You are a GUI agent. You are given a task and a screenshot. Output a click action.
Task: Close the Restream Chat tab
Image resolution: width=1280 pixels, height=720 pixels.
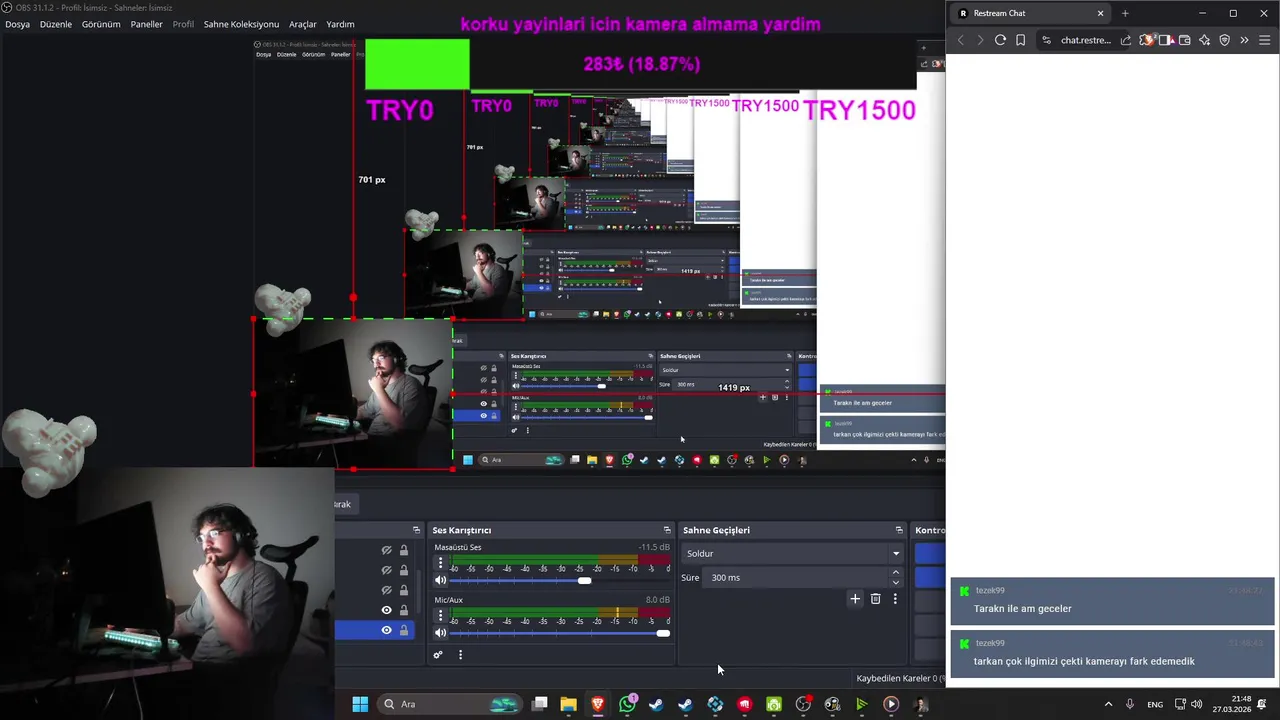[x=1101, y=13]
